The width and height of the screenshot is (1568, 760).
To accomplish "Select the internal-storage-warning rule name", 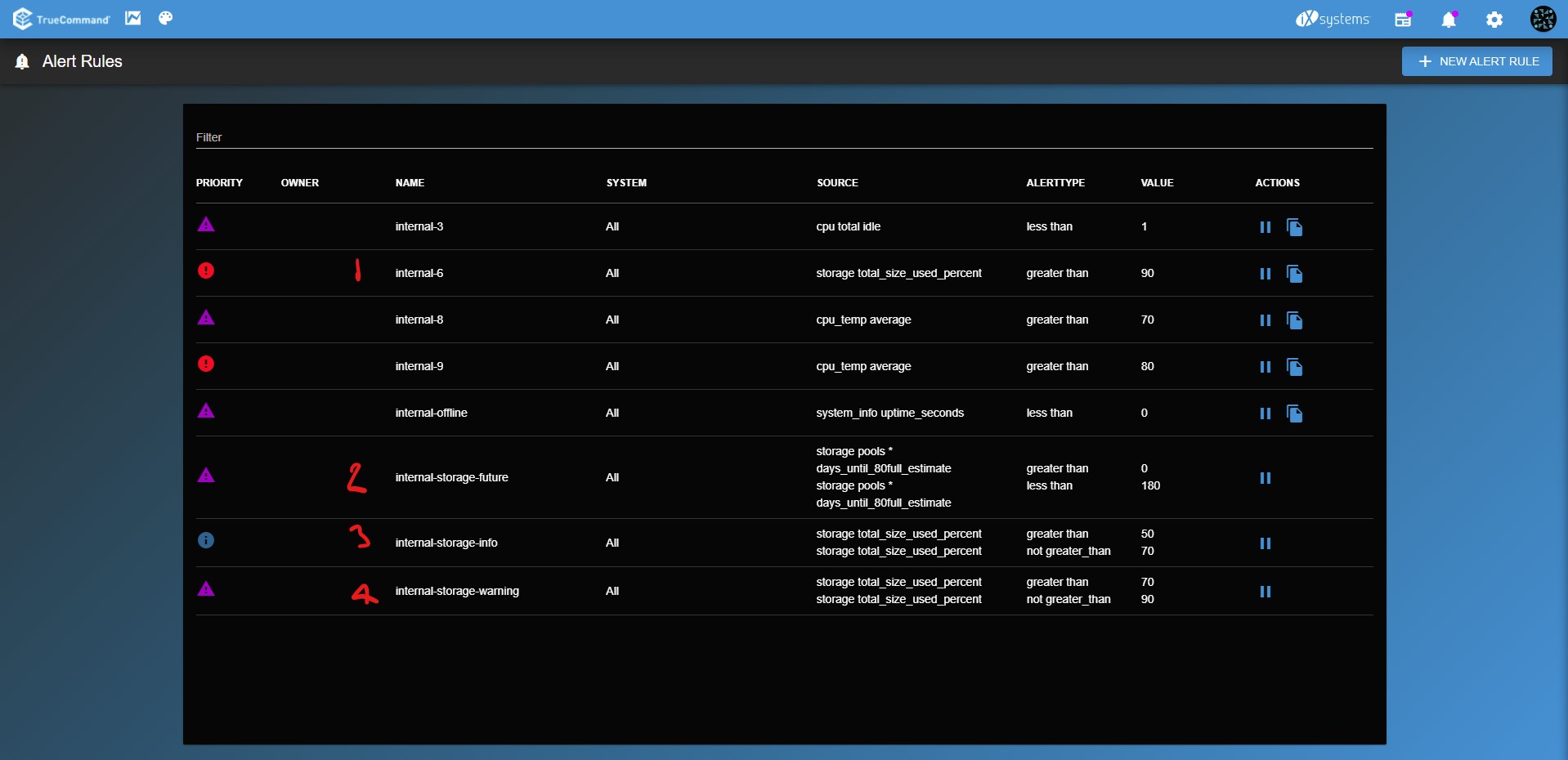I will (x=457, y=591).
